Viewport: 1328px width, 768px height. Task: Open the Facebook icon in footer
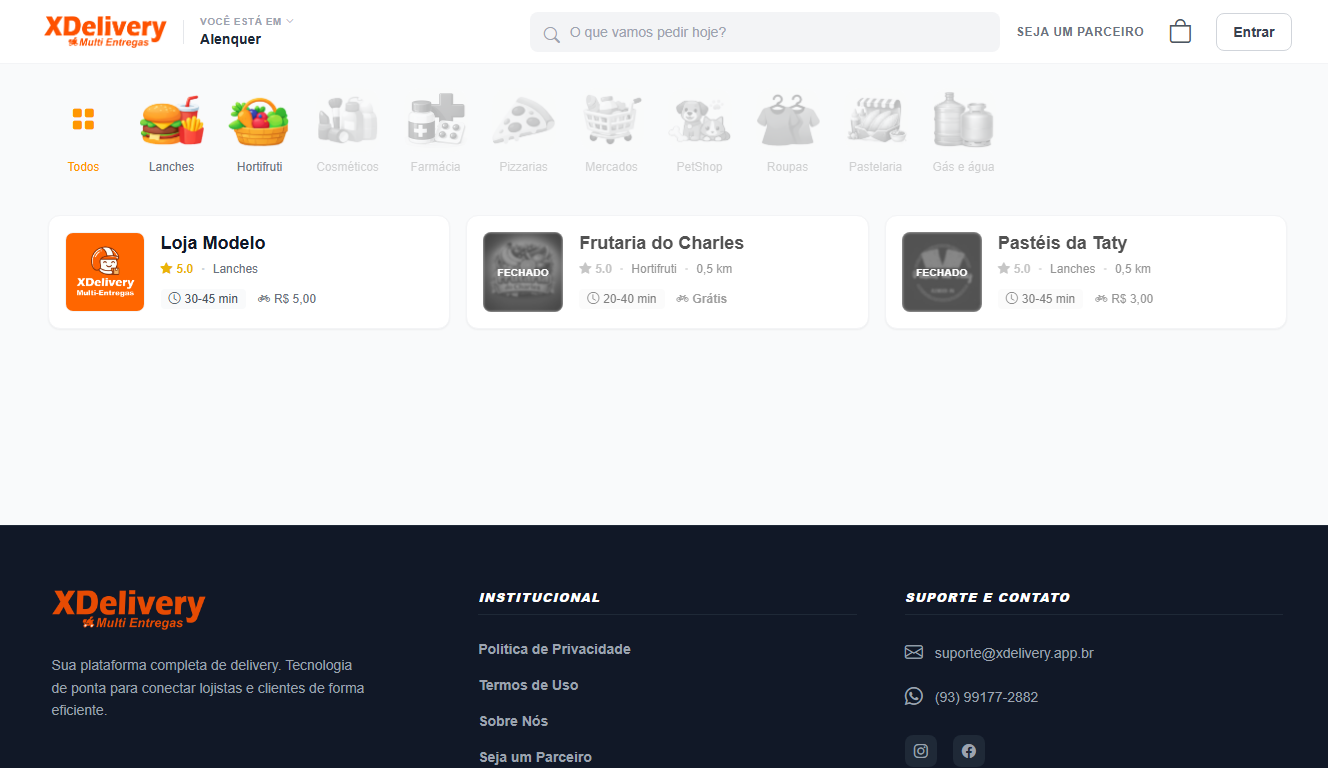(969, 751)
